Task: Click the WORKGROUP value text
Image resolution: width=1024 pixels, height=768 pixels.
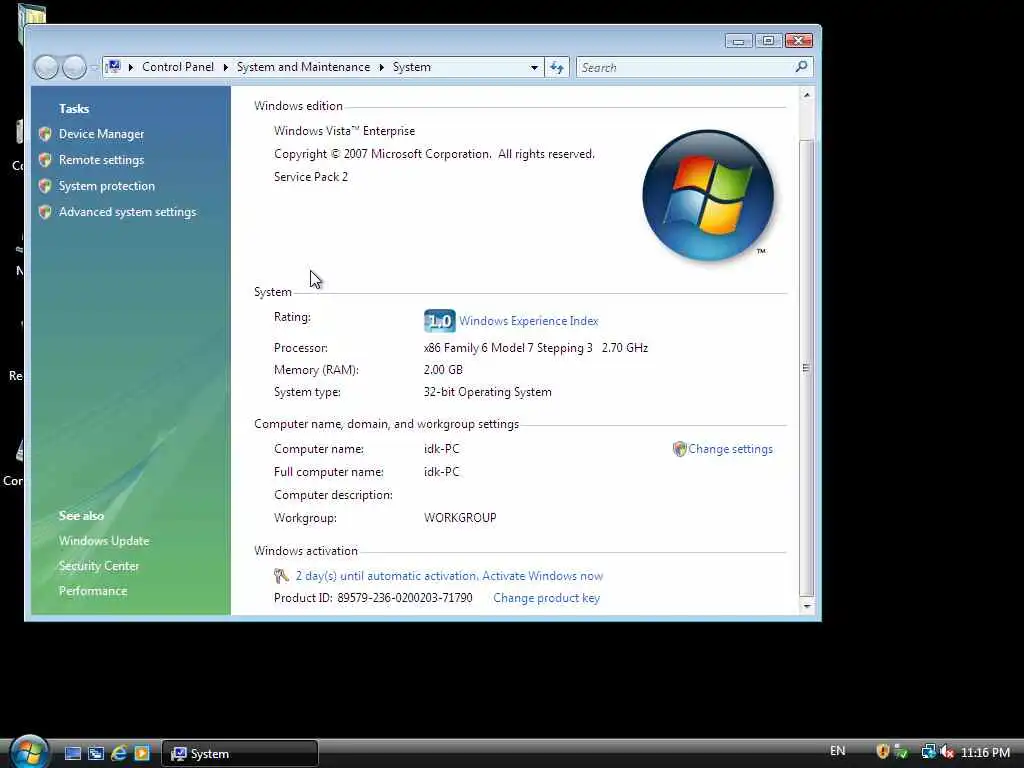Action: [460, 518]
